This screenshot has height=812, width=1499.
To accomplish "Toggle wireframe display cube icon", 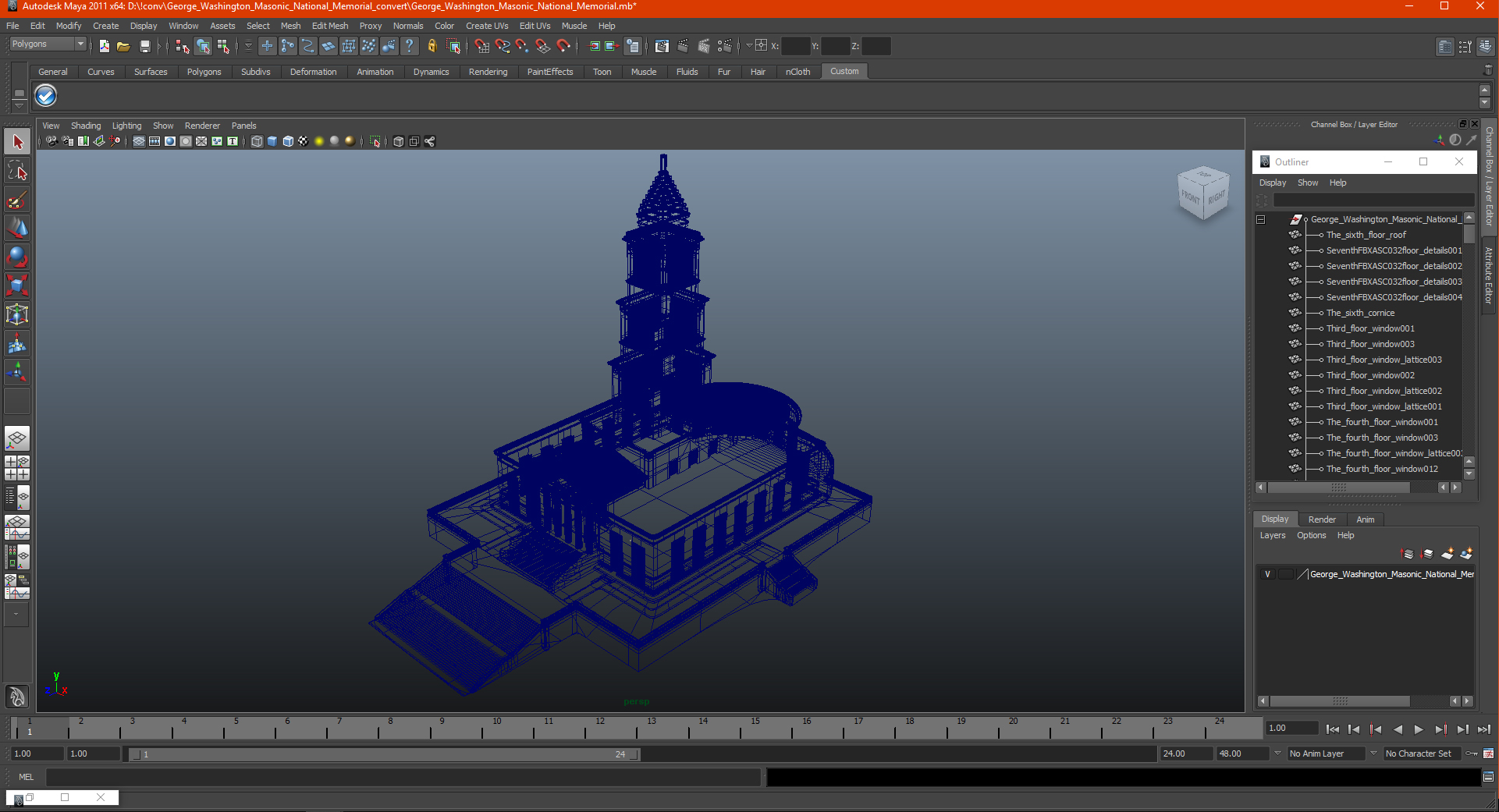I will point(257,141).
